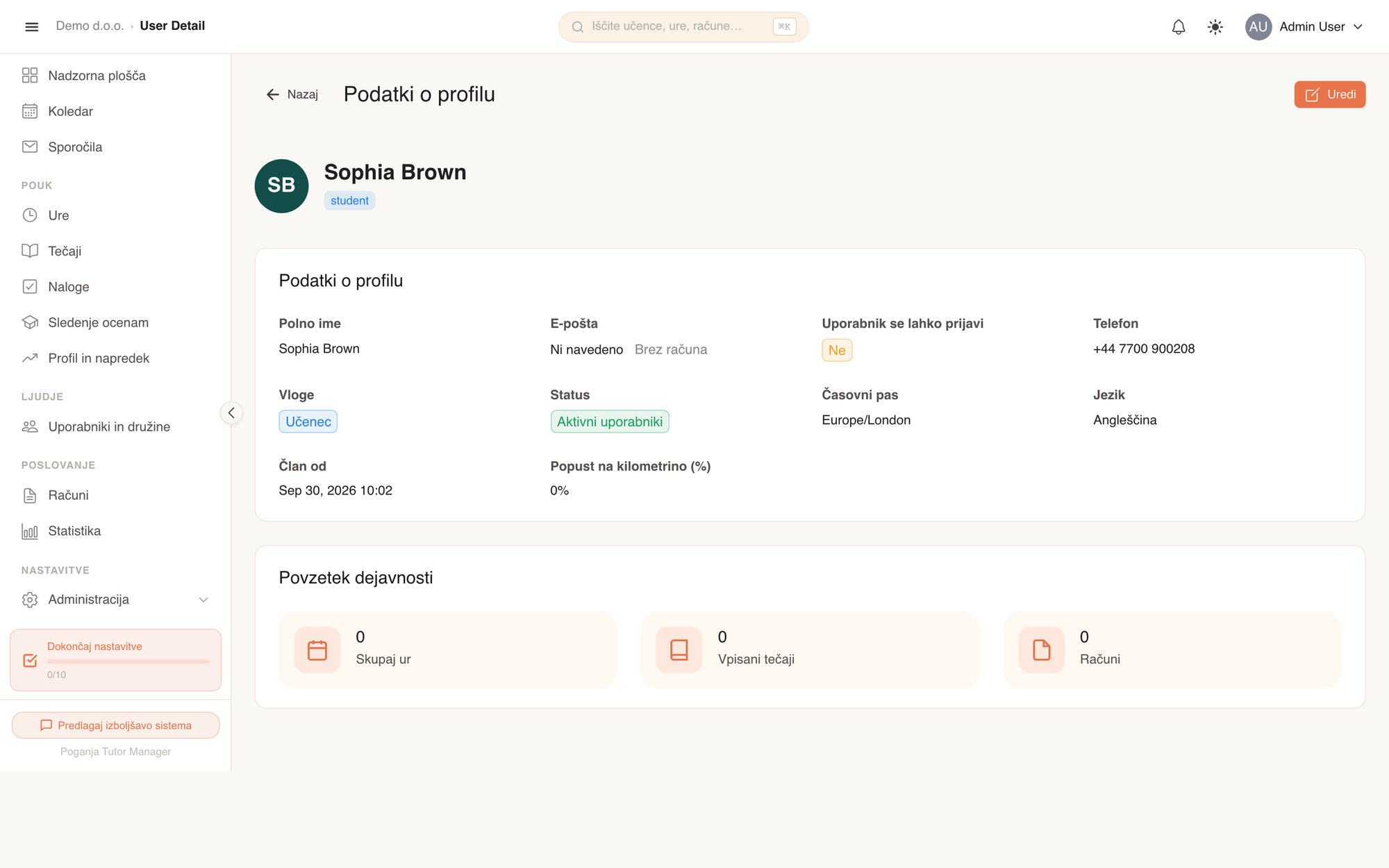The width and height of the screenshot is (1389, 868).
Task: Click the Uporabniki in družine people icon
Action: pyautogui.click(x=30, y=426)
